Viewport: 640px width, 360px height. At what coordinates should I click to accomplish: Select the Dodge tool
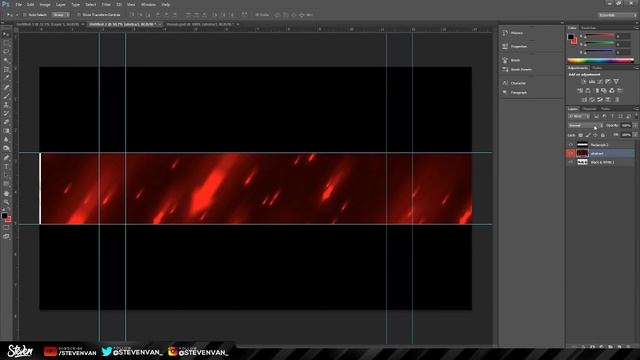(6, 149)
